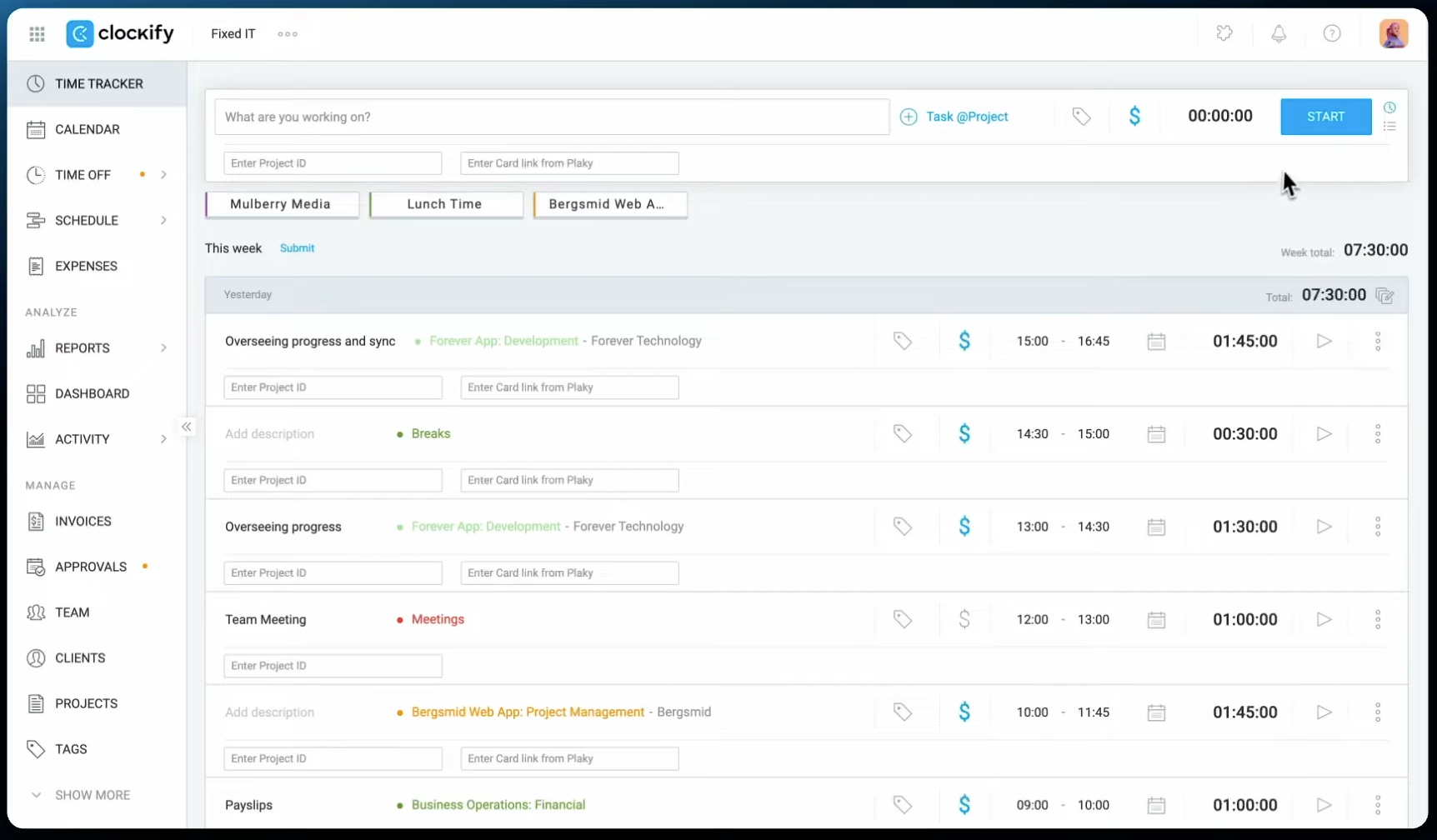Image resolution: width=1437 pixels, height=840 pixels.
Task: Open bulk edit icon for Yesterday
Action: pos(1384,296)
